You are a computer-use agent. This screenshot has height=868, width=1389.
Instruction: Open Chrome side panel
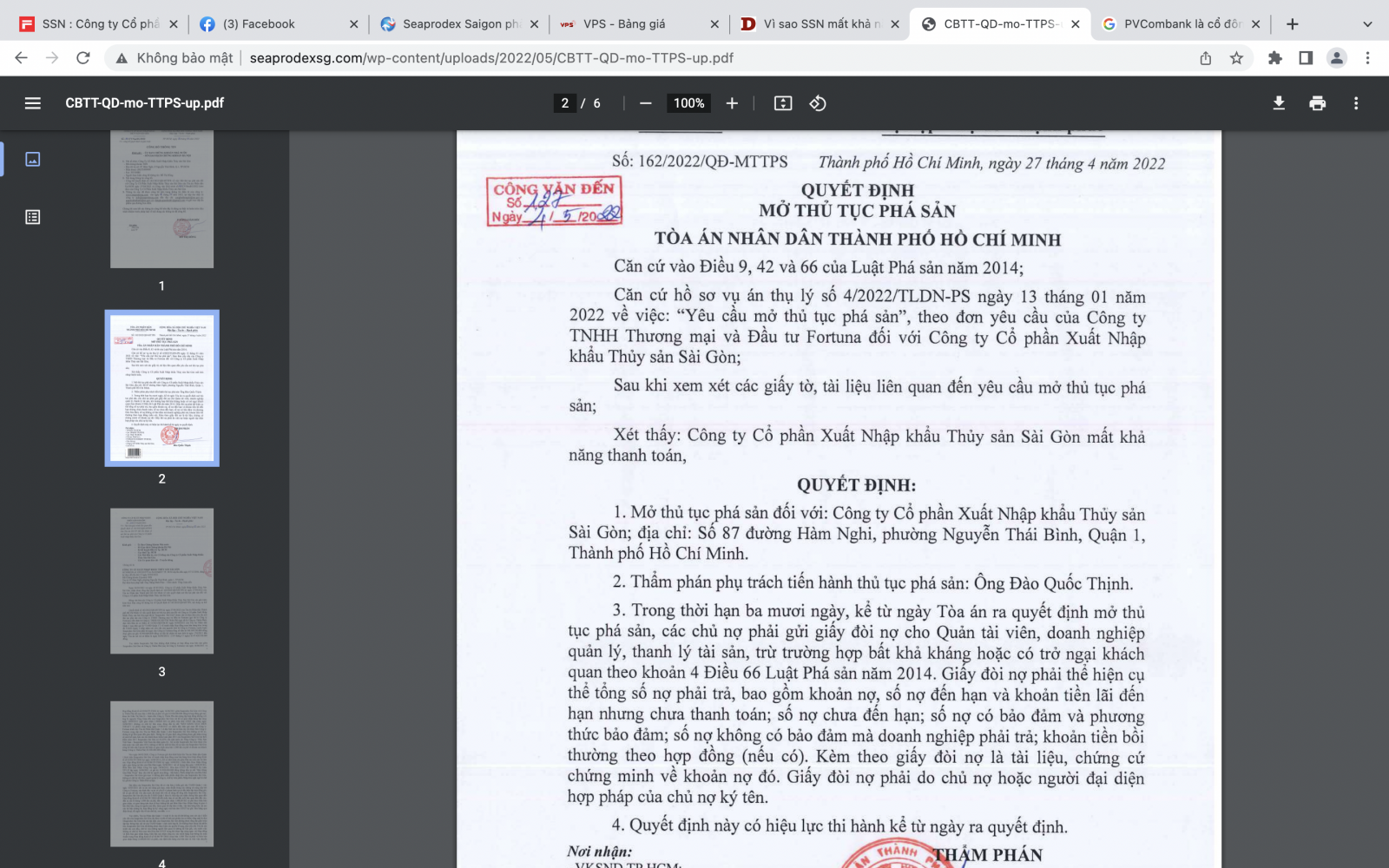click(x=1306, y=58)
